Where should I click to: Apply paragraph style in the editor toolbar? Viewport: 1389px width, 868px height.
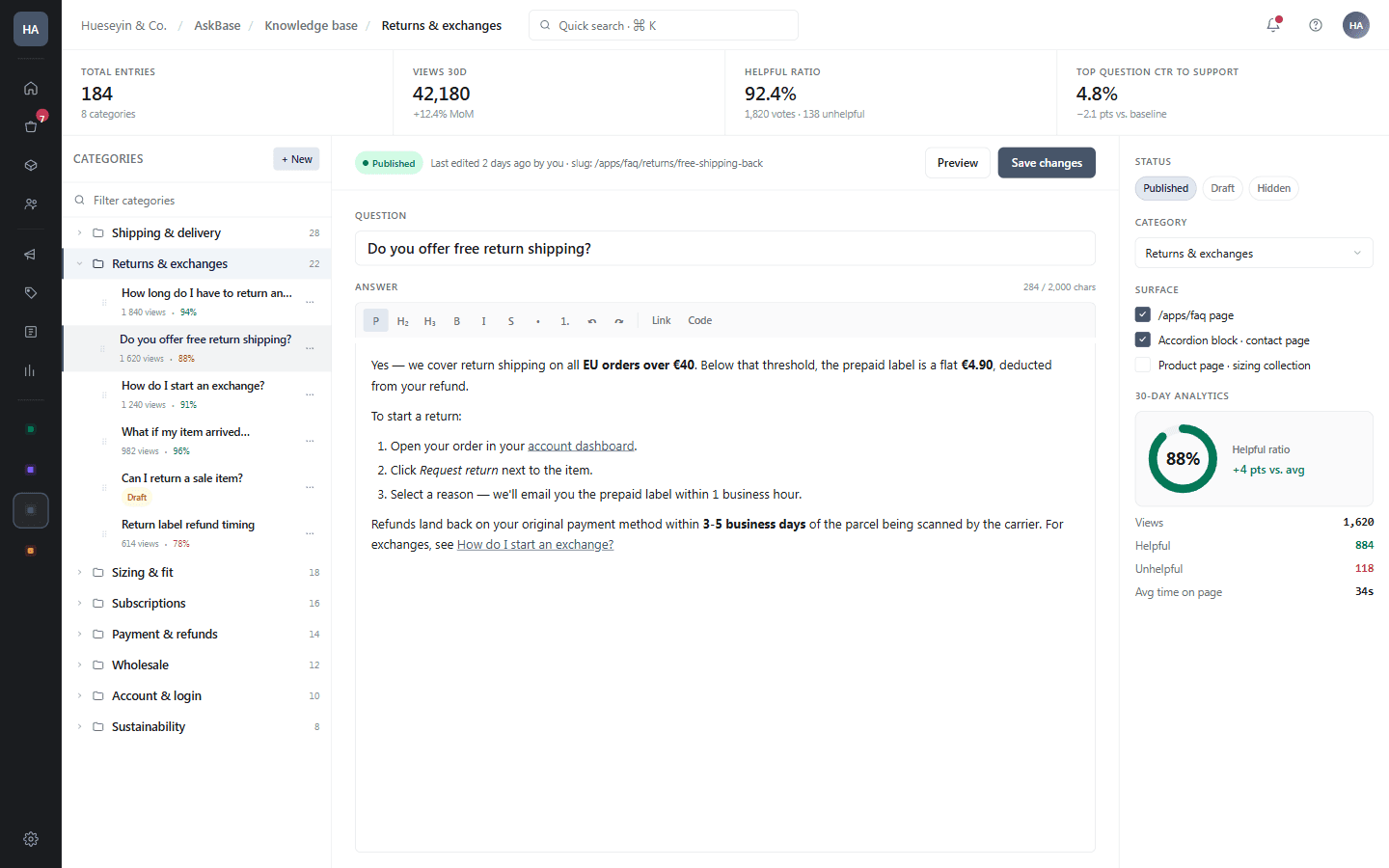tap(376, 321)
